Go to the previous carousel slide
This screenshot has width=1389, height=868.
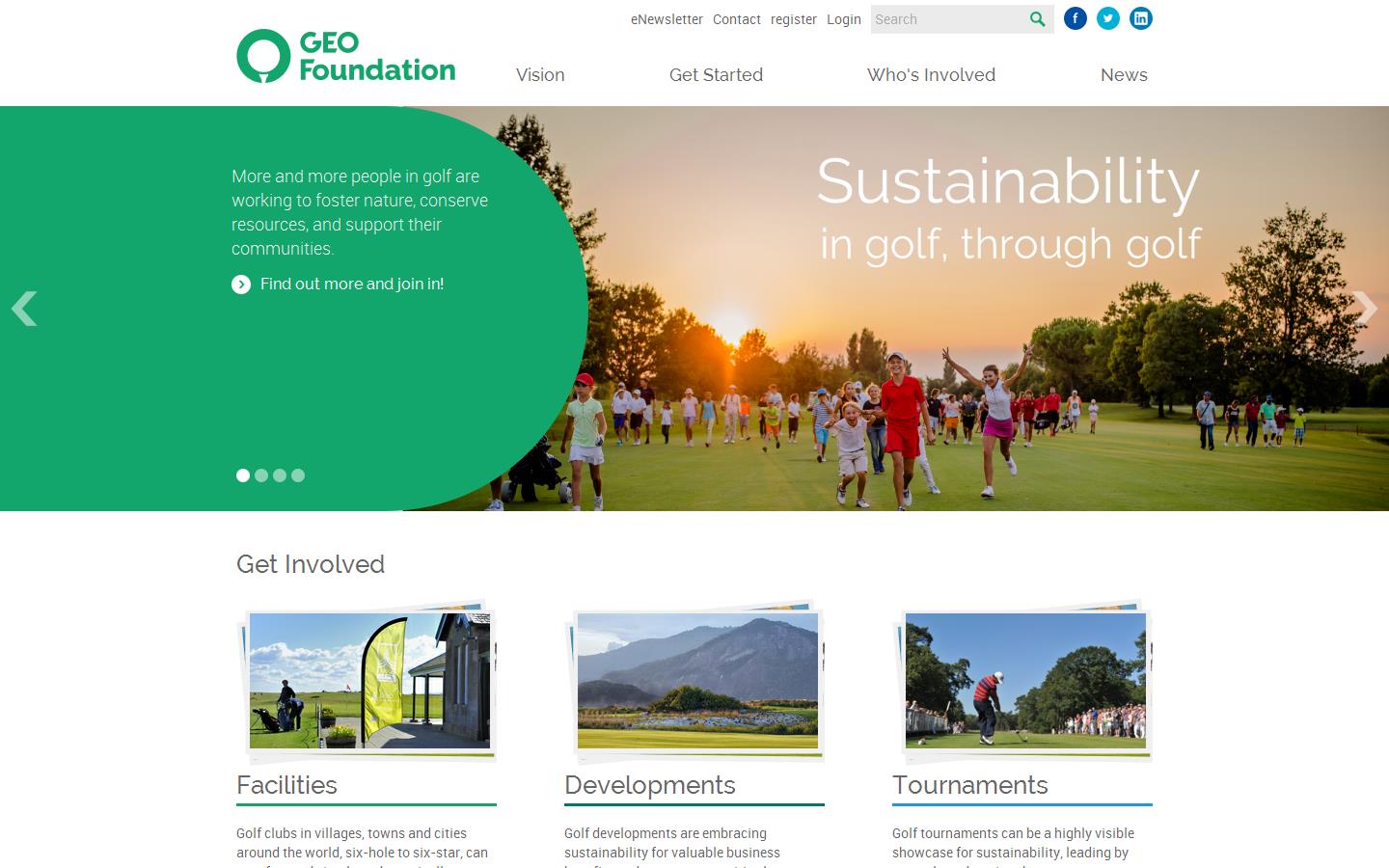pyautogui.click(x=23, y=309)
